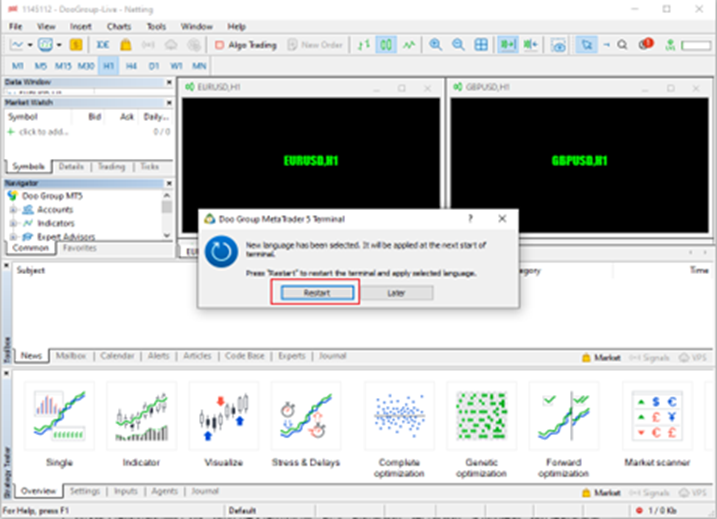Screen dimensions: 717x519
Task: Click the tile windows grid icon
Action: (x=481, y=45)
